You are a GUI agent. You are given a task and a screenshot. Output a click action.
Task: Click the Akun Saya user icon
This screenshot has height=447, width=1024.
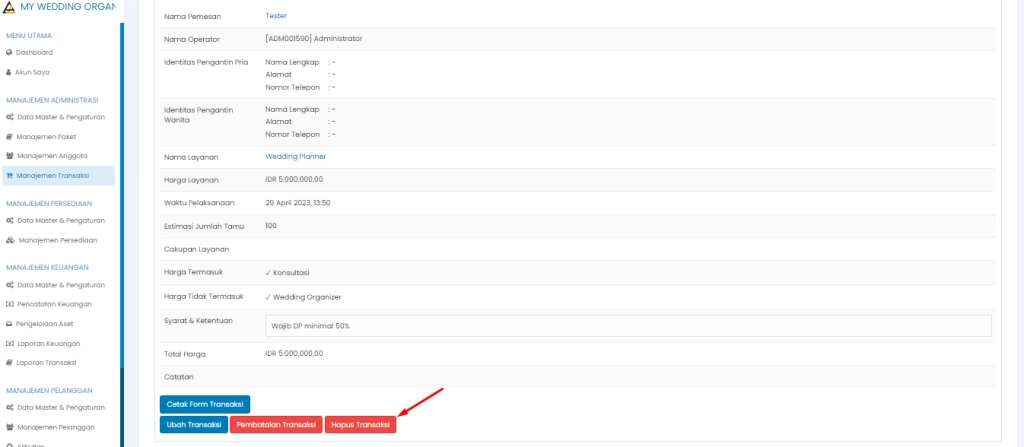pos(9,72)
